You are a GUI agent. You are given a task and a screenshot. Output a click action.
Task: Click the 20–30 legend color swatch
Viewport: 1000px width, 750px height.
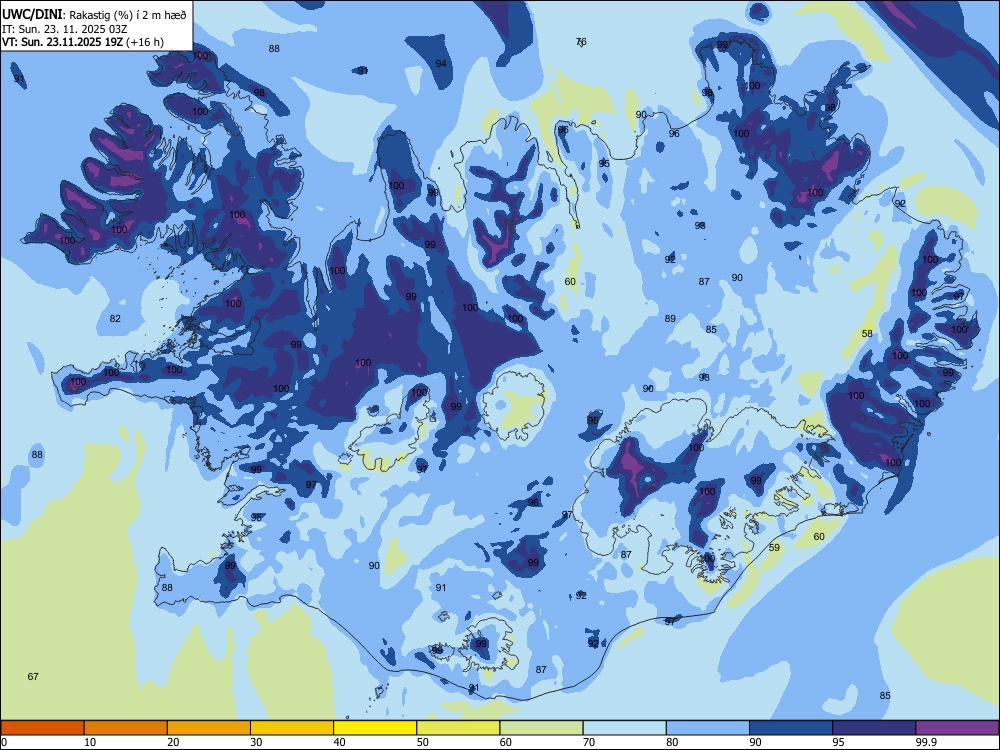point(209,728)
